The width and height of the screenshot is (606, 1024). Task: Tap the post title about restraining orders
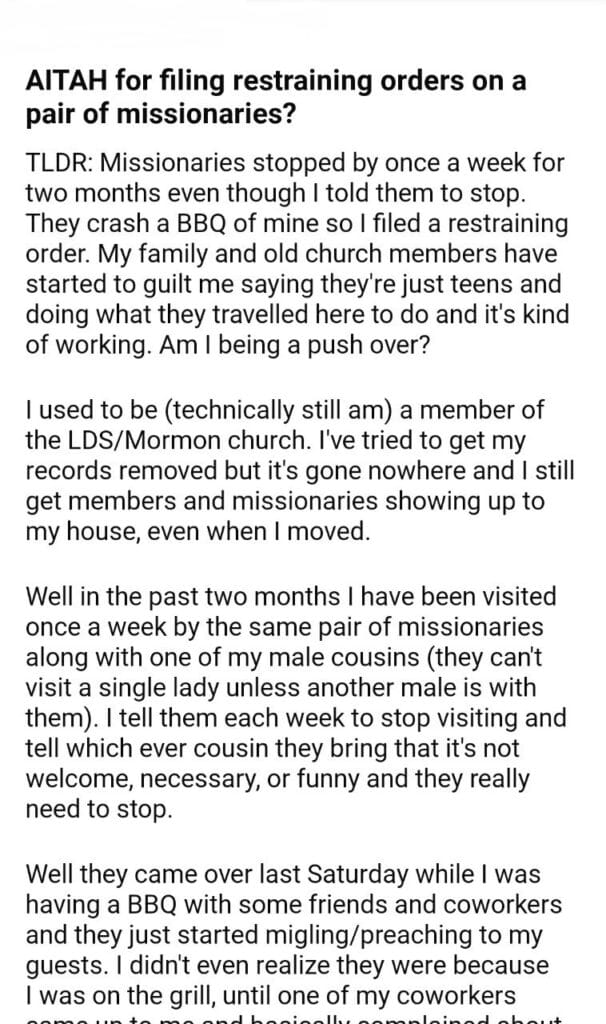[275, 97]
